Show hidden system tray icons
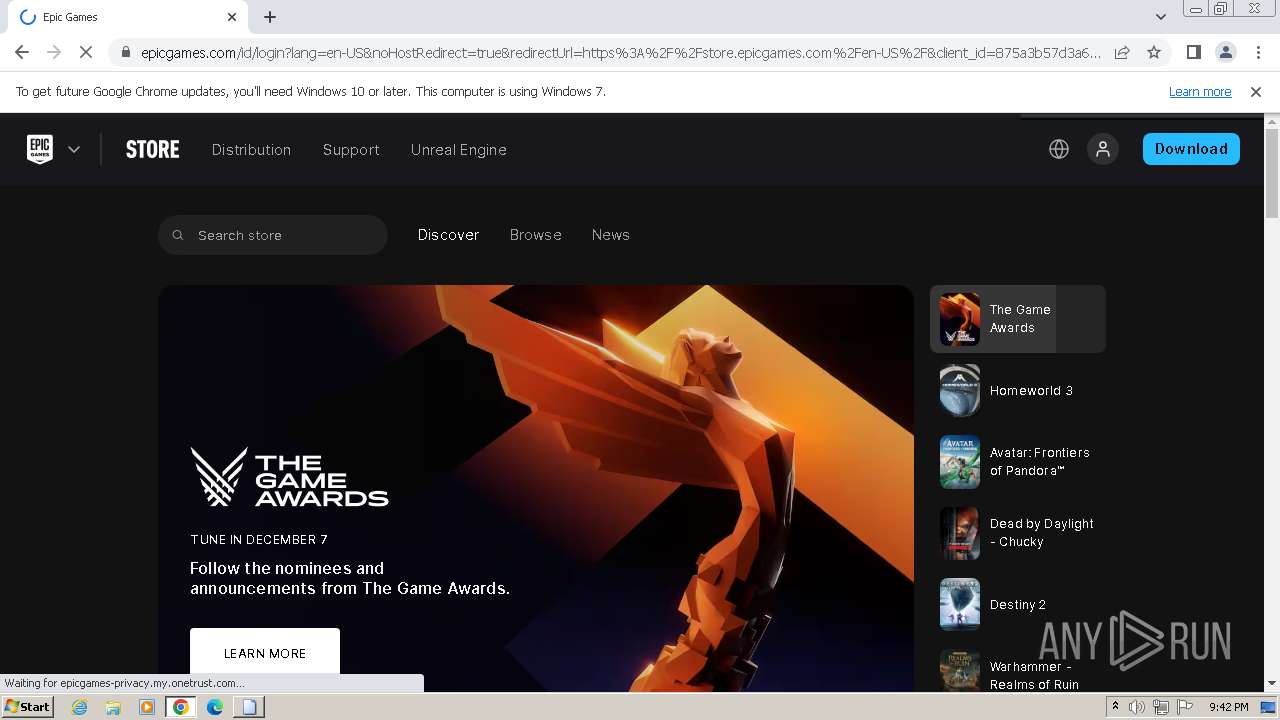 point(1115,707)
